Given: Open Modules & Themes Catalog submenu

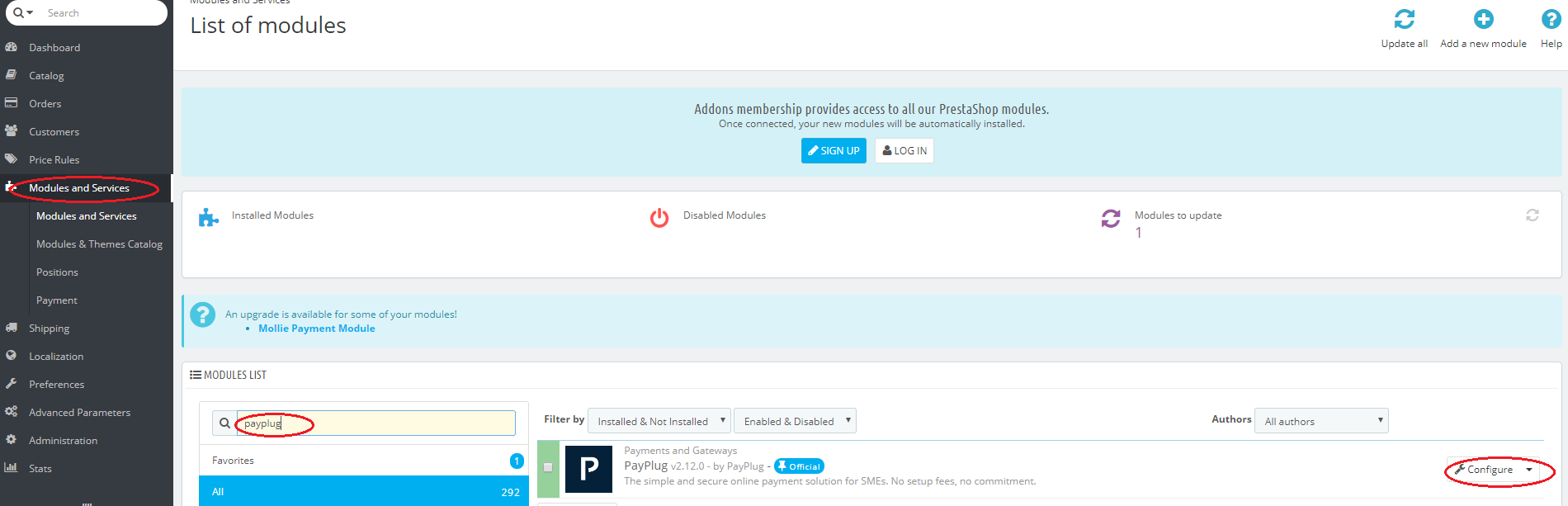Looking at the screenshot, I should pos(99,244).
